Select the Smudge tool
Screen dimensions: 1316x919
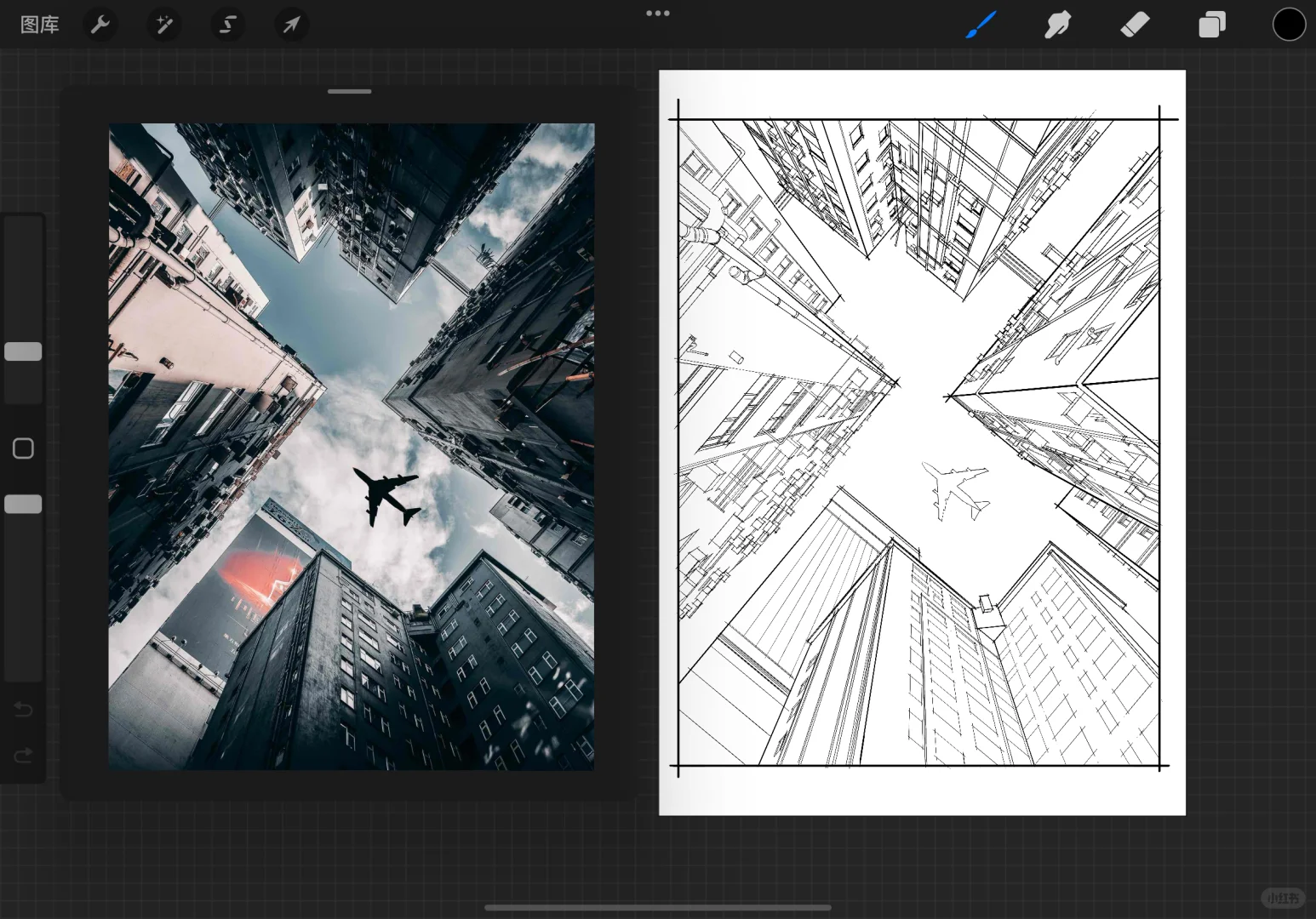pos(1057,25)
